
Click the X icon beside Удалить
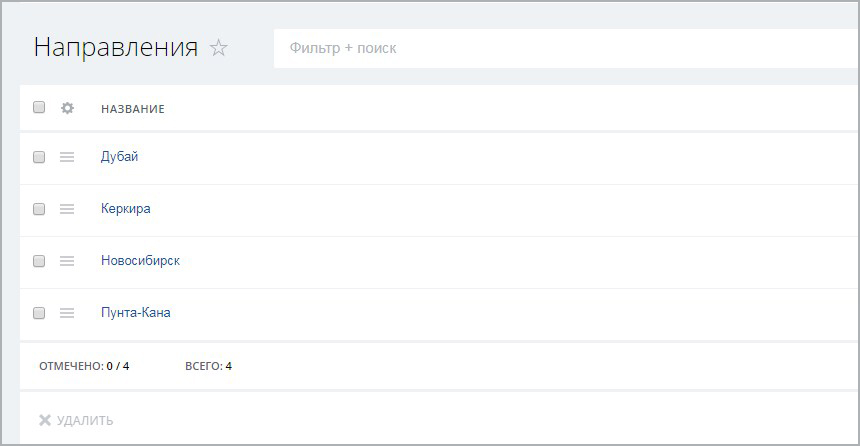[x=45, y=420]
